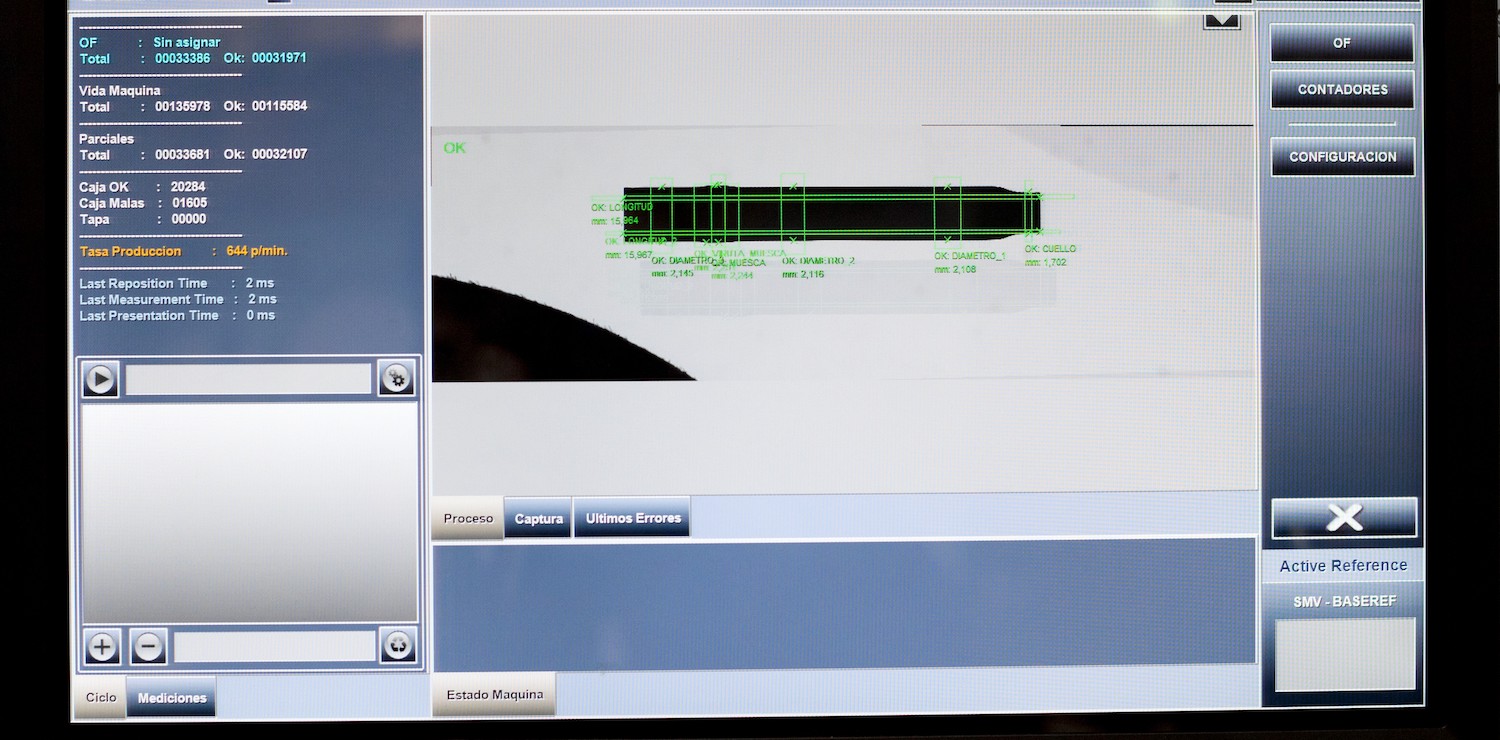Click the text field beside the minus button
Screen dimensions: 1500x740
275,646
